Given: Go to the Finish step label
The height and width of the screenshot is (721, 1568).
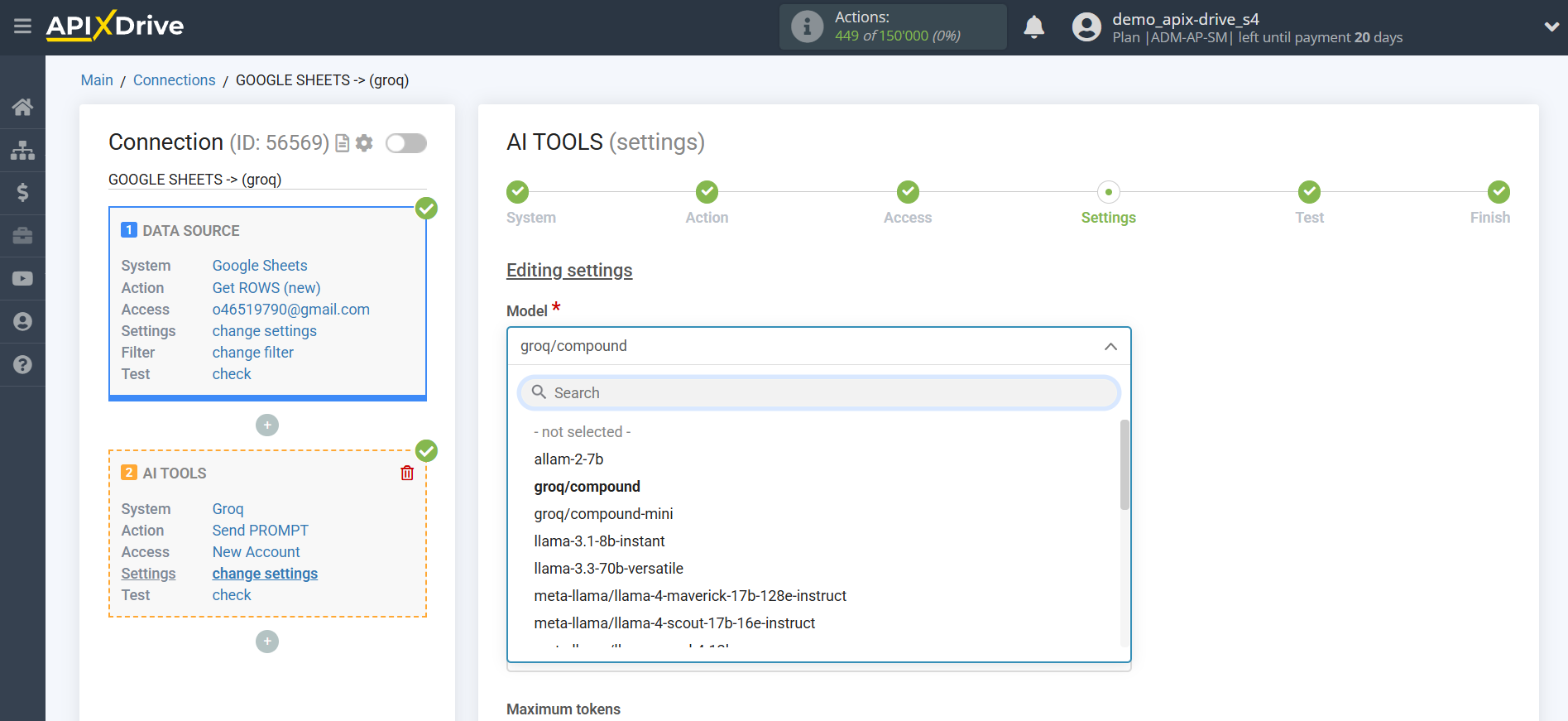Looking at the screenshot, I should click(1490, 218).
